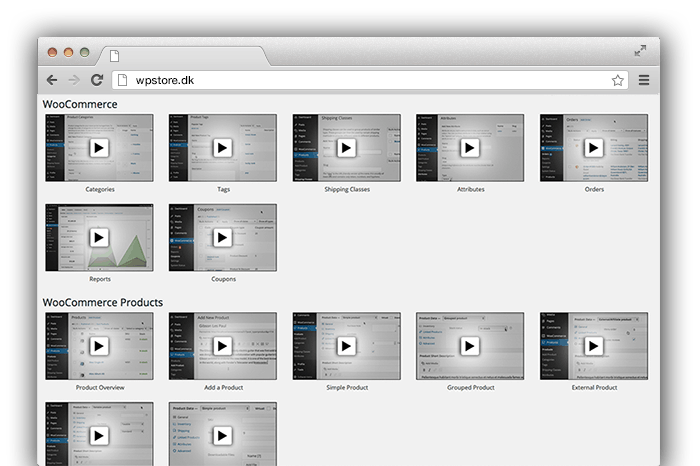700x466 pixels.
Task: Bookmark the page with the star icon
Action: click(x=617, y=80)
